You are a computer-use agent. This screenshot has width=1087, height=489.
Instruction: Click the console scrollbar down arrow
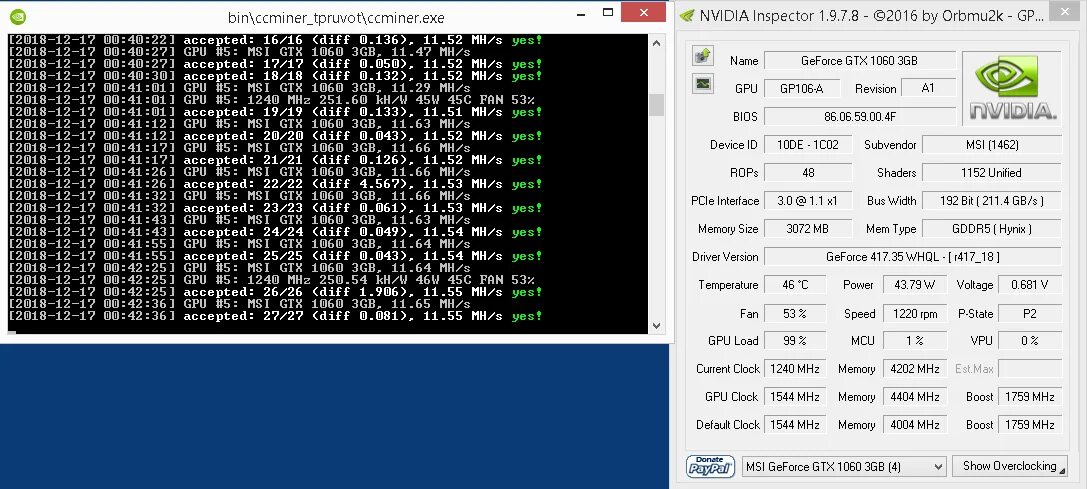[x=656, y=325]
